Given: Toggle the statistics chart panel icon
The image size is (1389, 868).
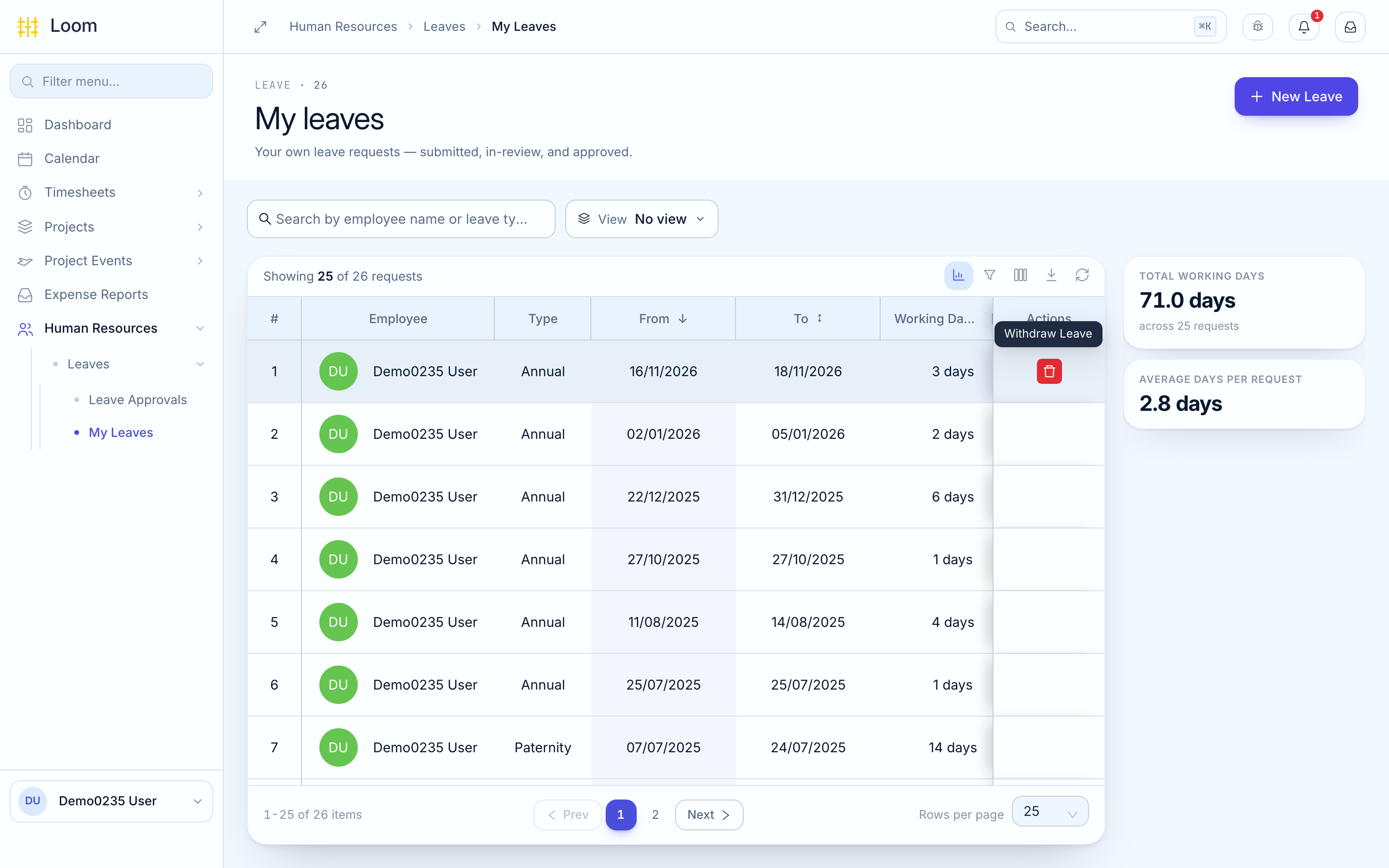Looking at the screenshot, I should pos(958,275).
